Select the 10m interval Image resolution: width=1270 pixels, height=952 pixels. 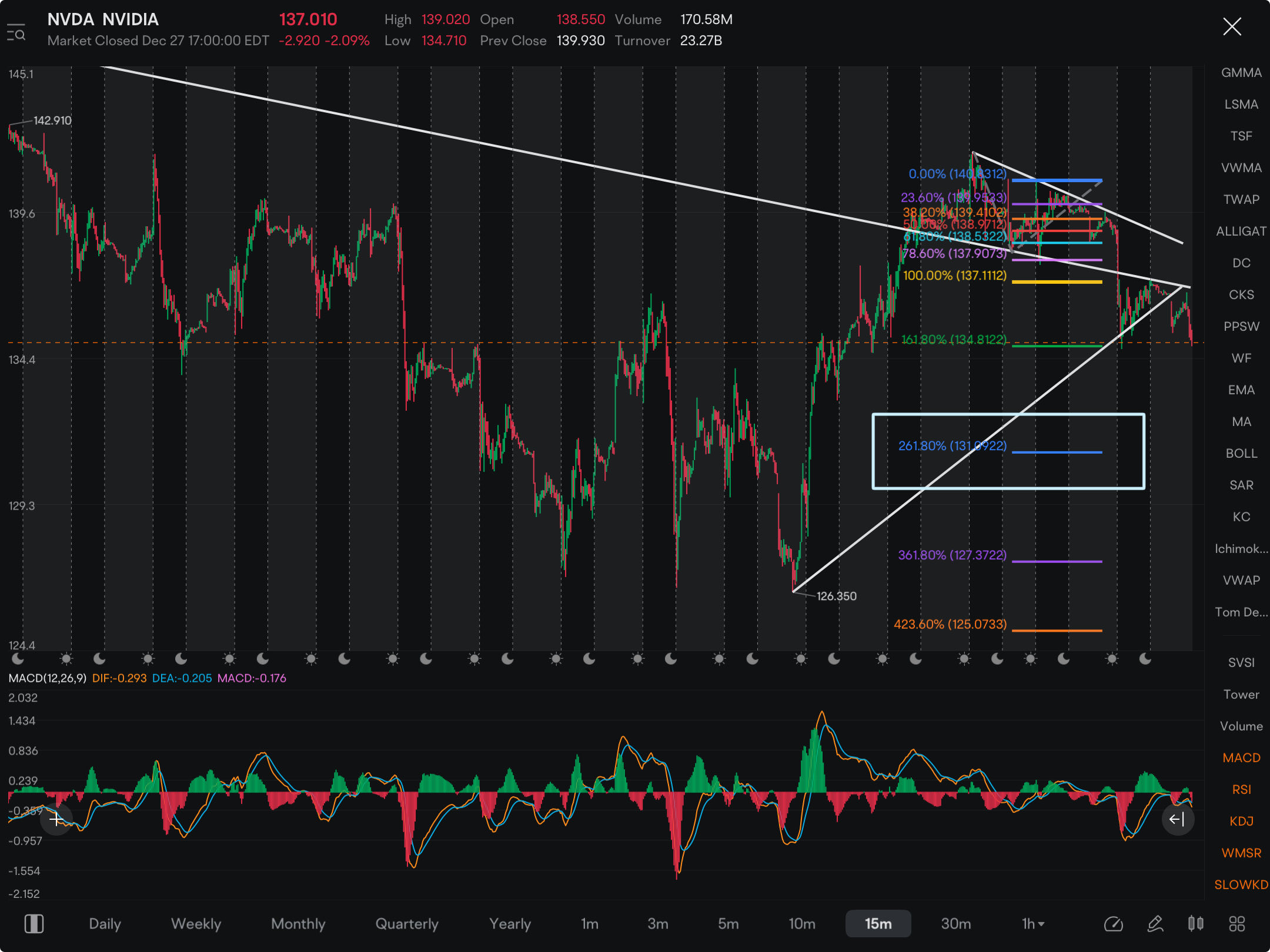(x=801, y=924)
